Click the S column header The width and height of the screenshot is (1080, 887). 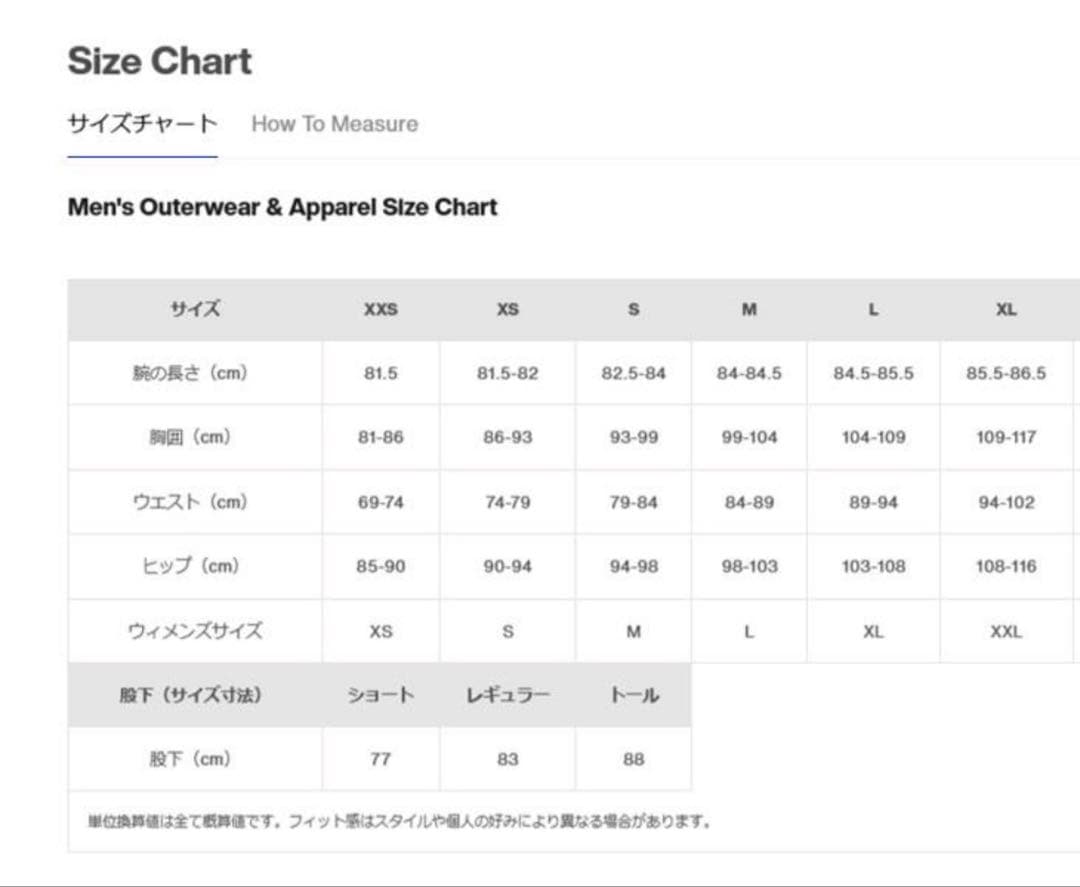pyautogui.click(x=633, y=310)
